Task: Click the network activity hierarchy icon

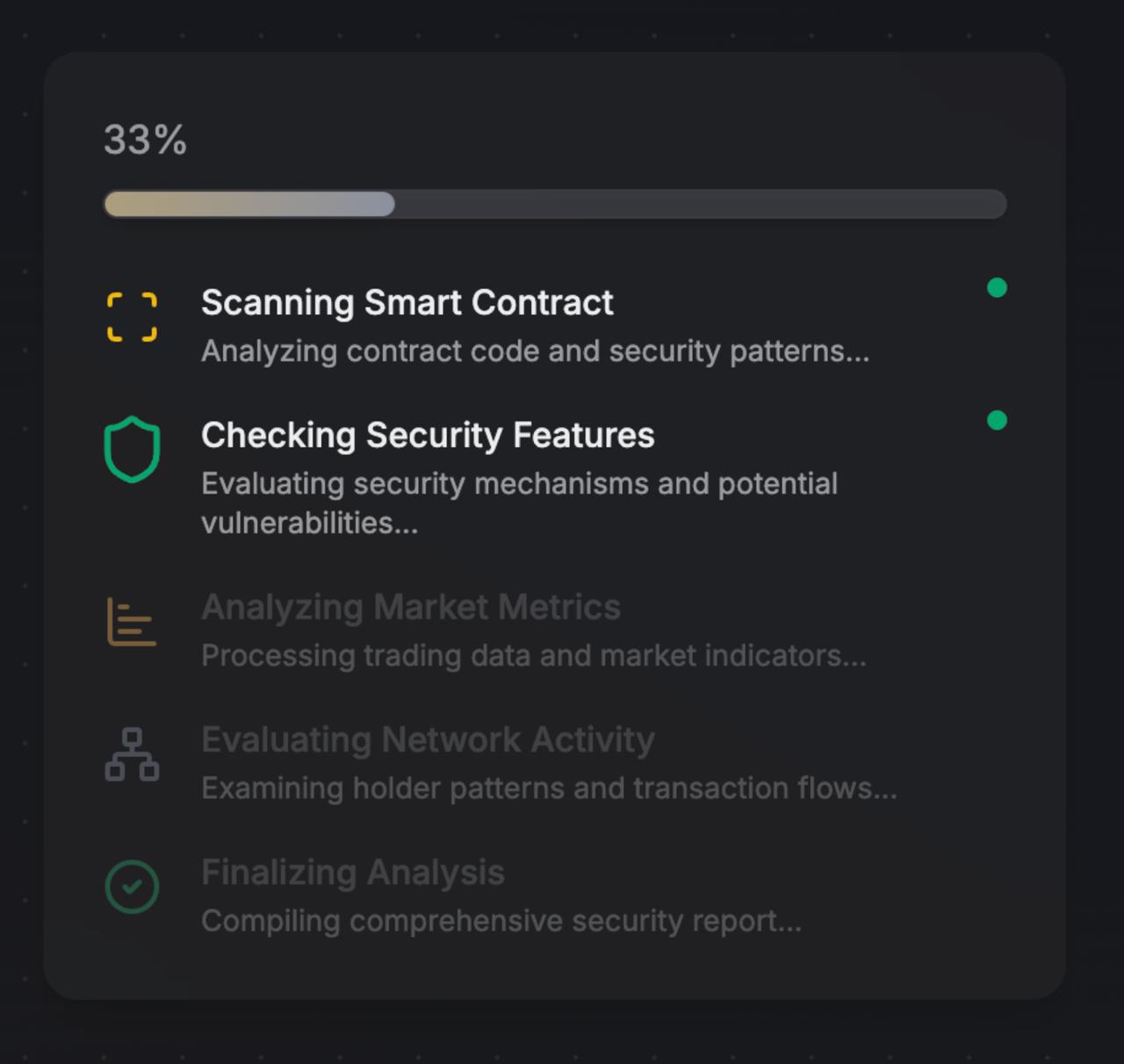Action: point(133,754)
